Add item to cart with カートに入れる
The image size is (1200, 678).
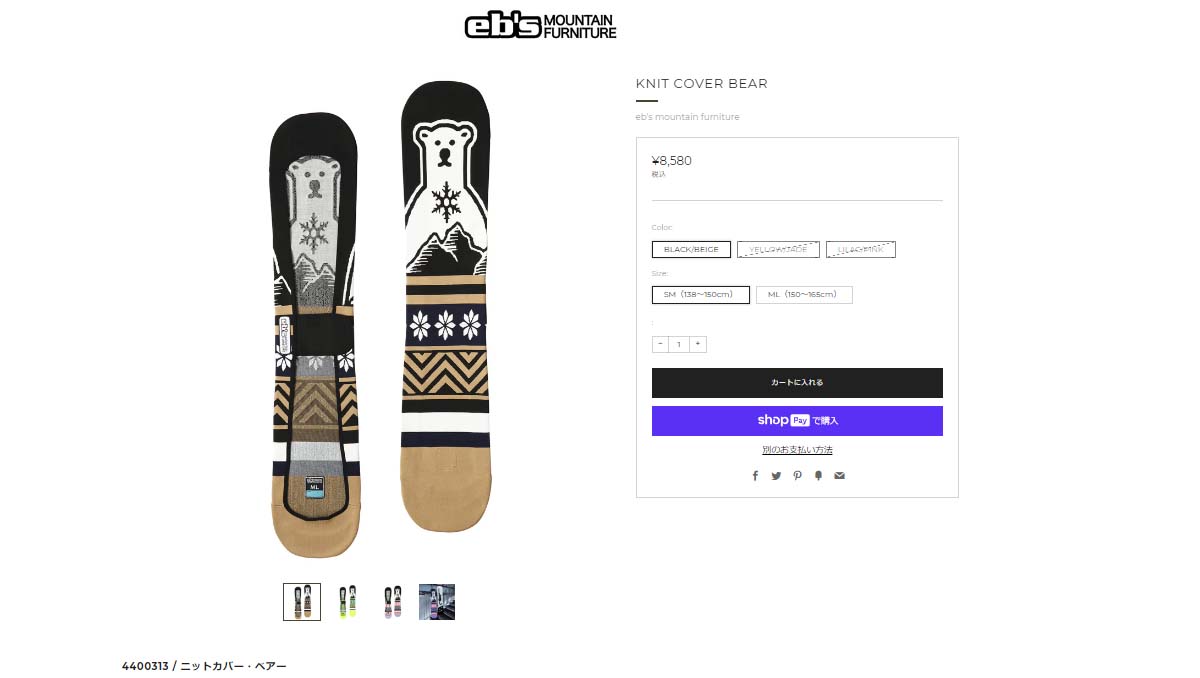pos(797,383)
